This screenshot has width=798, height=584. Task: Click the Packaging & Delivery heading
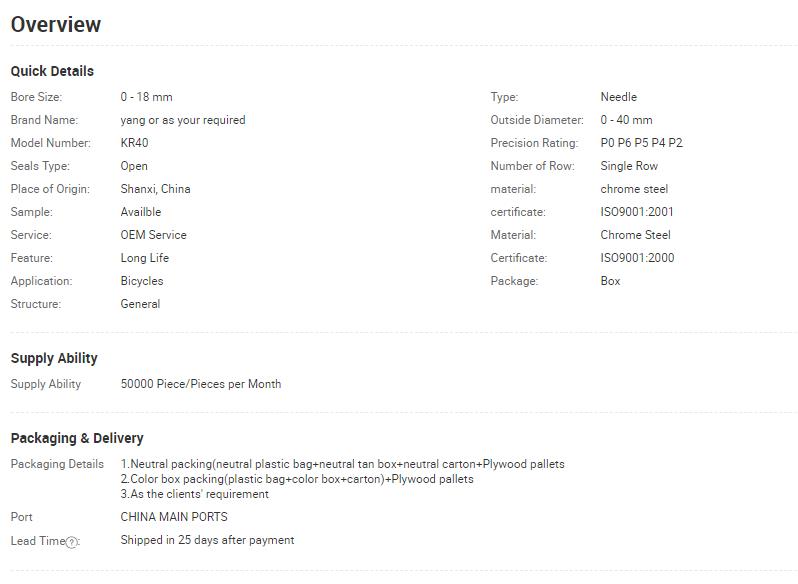77,438
